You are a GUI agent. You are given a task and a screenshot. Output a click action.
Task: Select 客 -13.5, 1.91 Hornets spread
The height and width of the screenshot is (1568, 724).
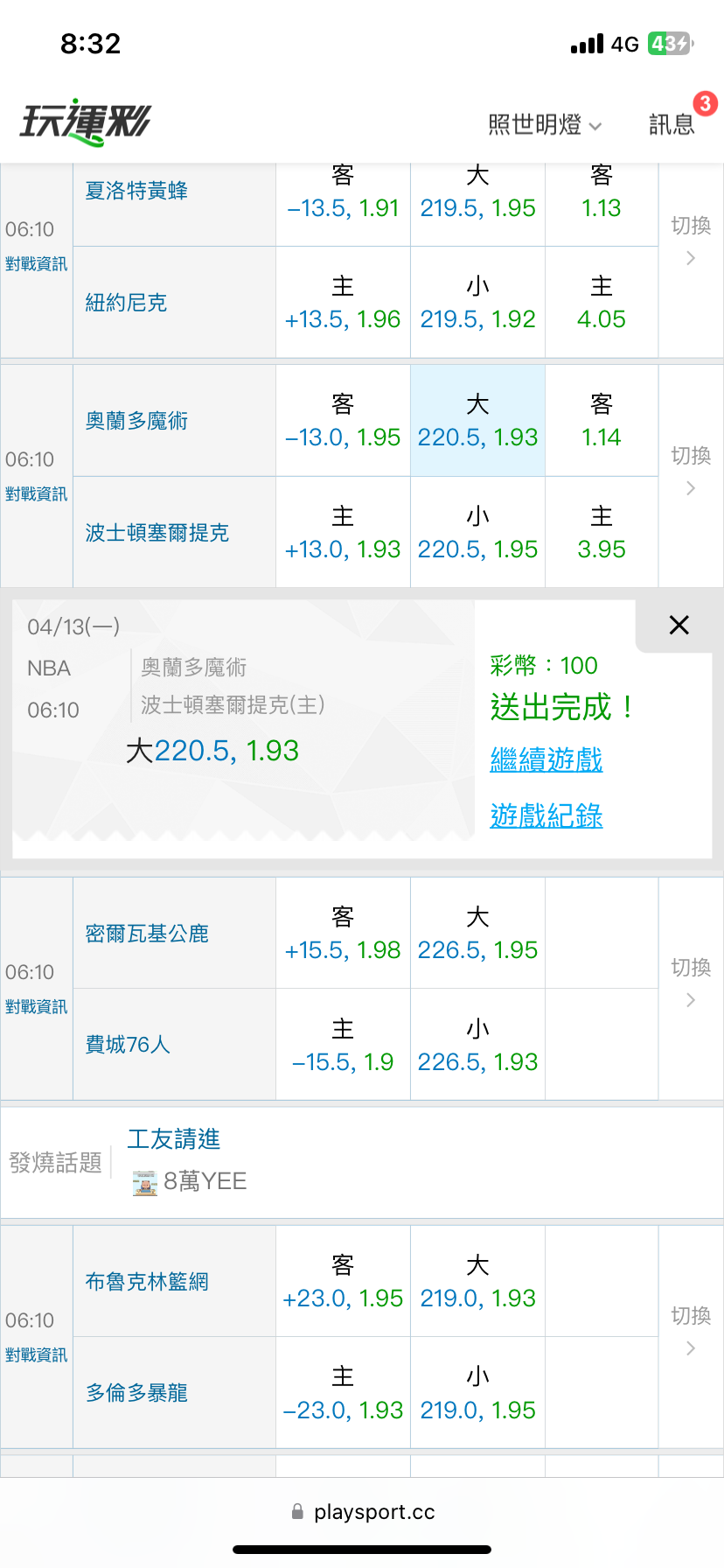[343, 192]
